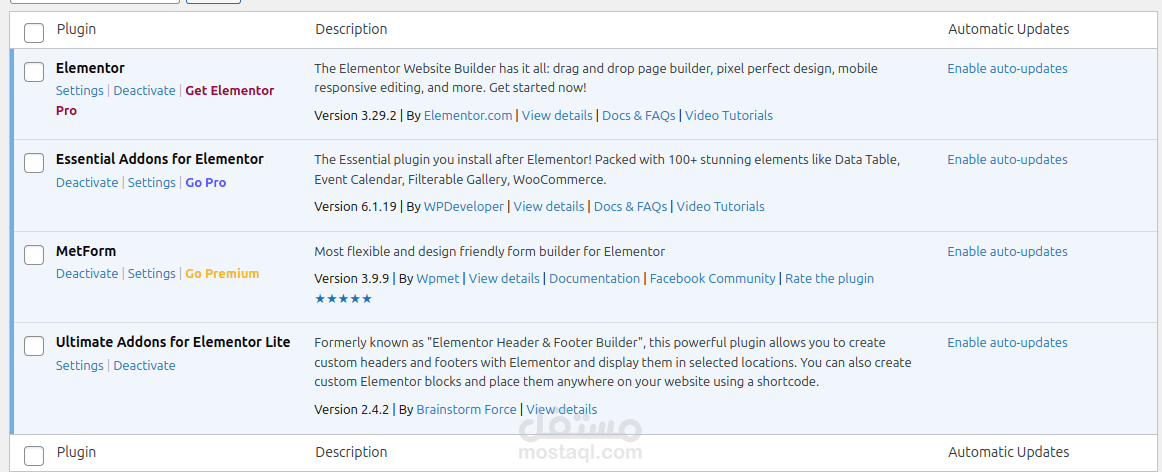The height and width of the screenshot is (472, 1162).
Task: Click the Essential Addons for Elementor title
Action: pyautogui.click(x=159, y=159)
